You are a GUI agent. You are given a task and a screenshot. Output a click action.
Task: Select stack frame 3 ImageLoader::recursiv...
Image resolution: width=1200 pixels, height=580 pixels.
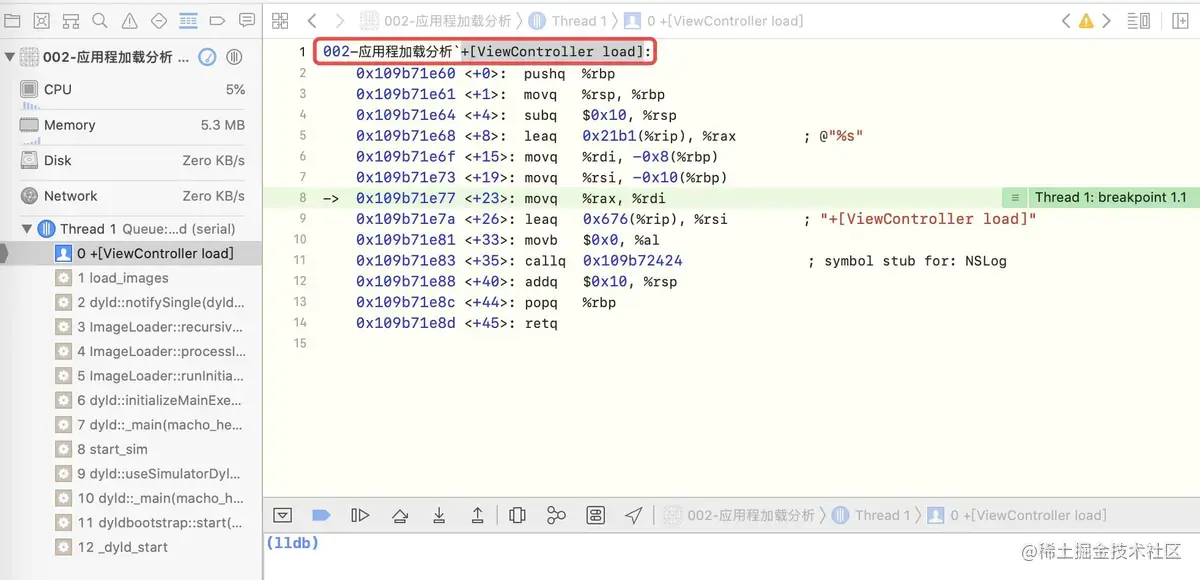pyautogui.click(x=131, y=327)
